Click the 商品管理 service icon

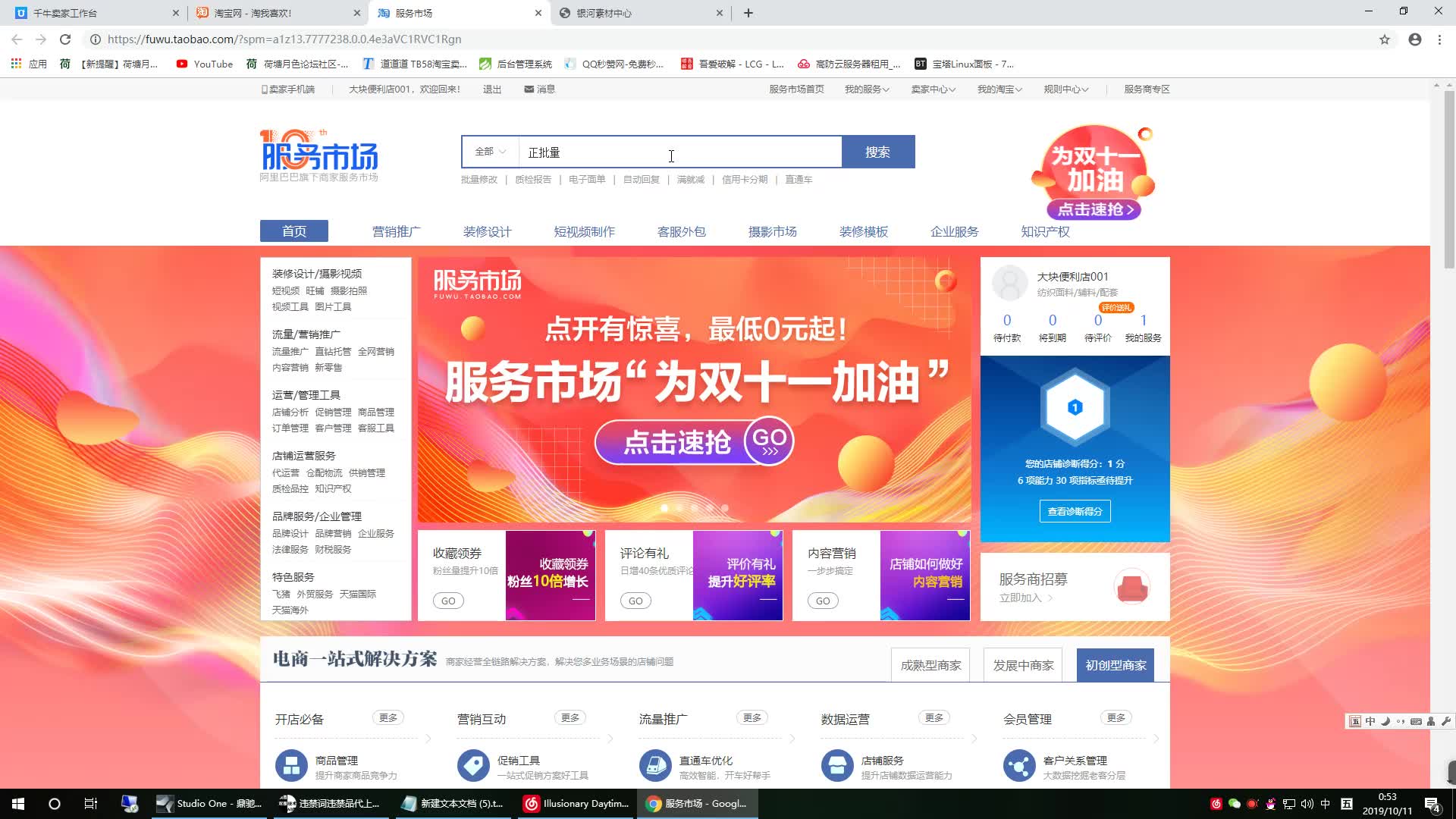click(x=291, y=766)
